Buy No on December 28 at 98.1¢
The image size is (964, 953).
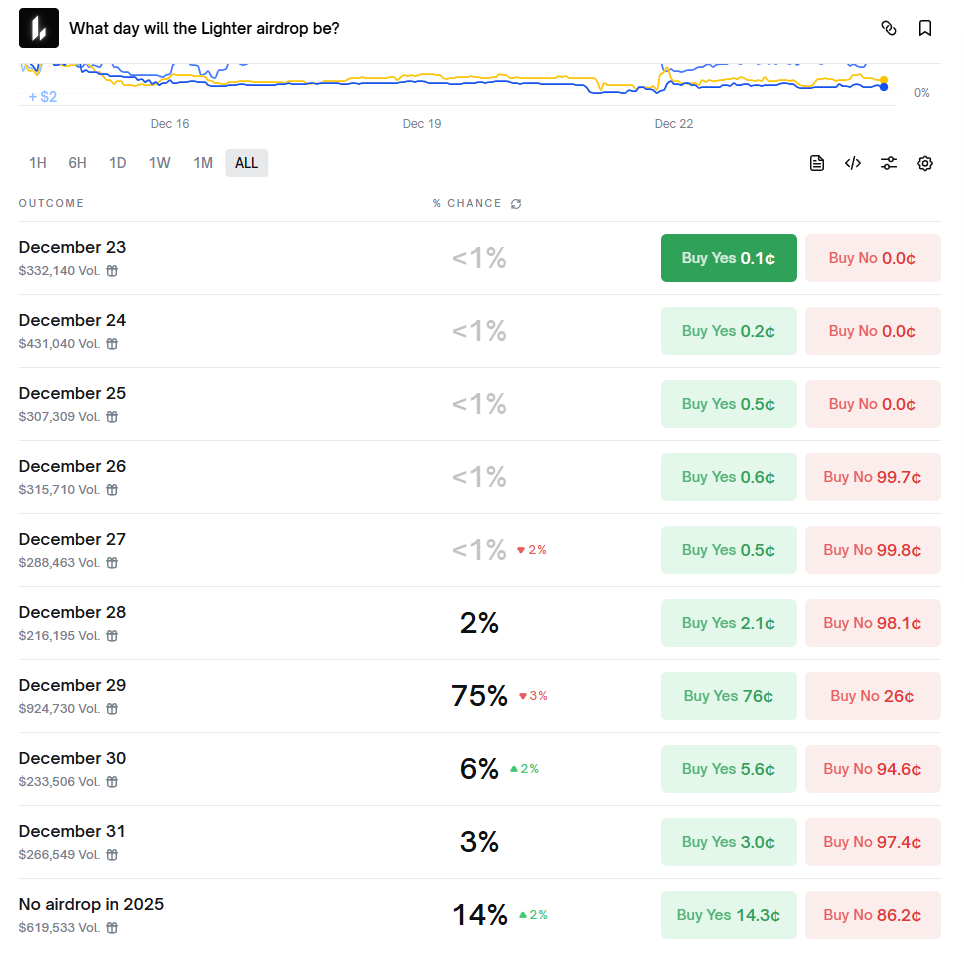pyautogui.click(x=872, y=622)
